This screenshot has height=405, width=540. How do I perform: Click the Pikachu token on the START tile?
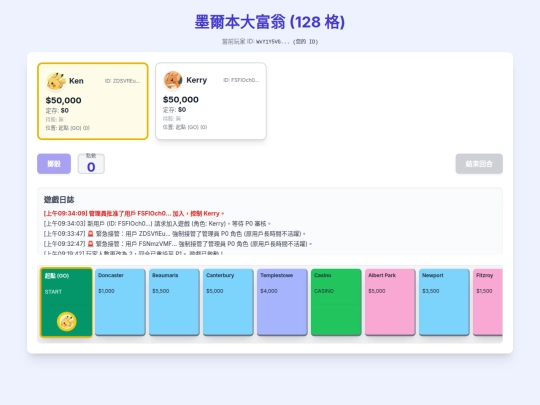pyautogui.click(x=67, y=321)
